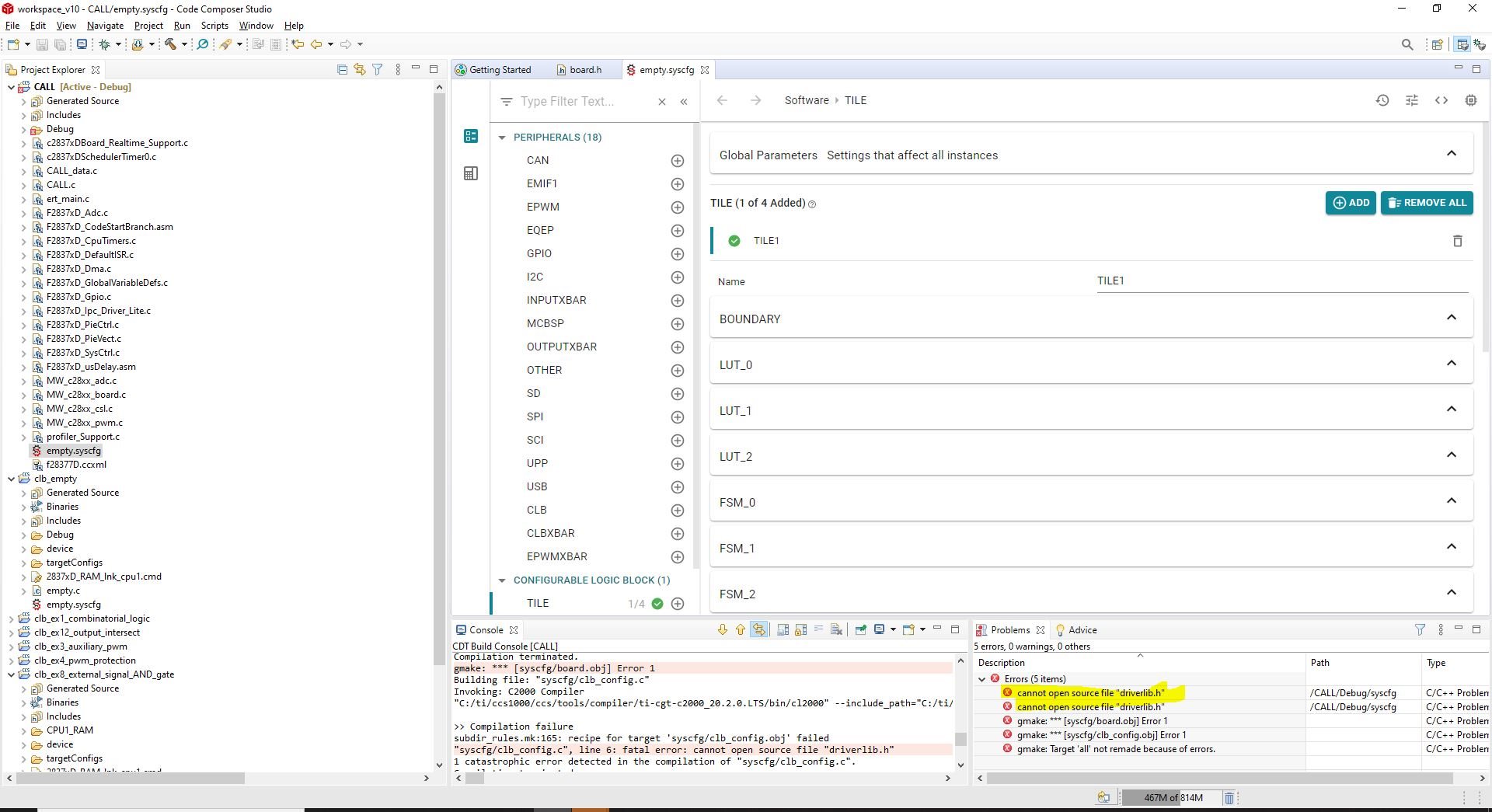The image size is (1492, 812).
Task: Open the Scripts menu
Action: (x=214, y=26)
